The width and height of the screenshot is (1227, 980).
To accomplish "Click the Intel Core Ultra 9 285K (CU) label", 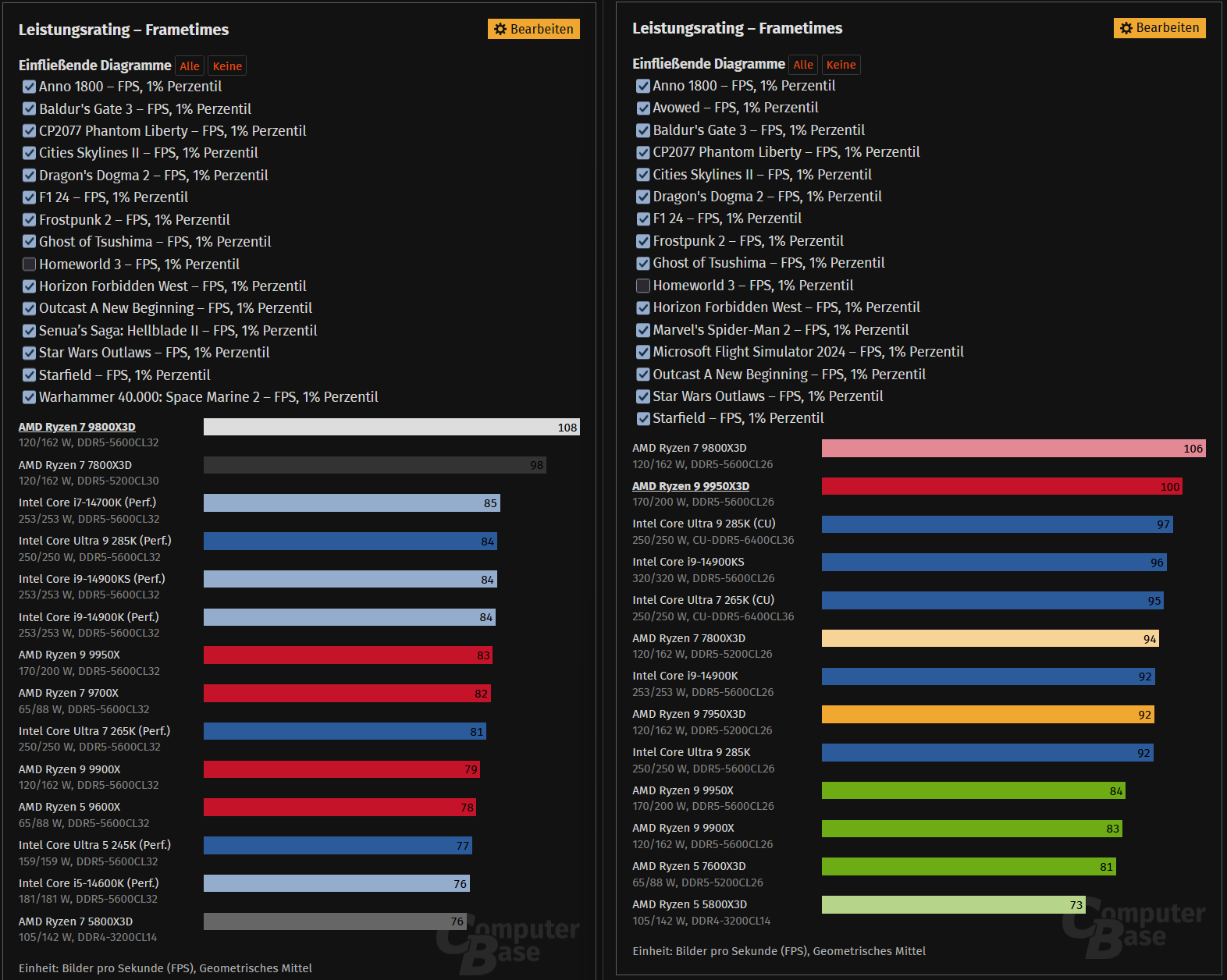I will click(704, 524).
